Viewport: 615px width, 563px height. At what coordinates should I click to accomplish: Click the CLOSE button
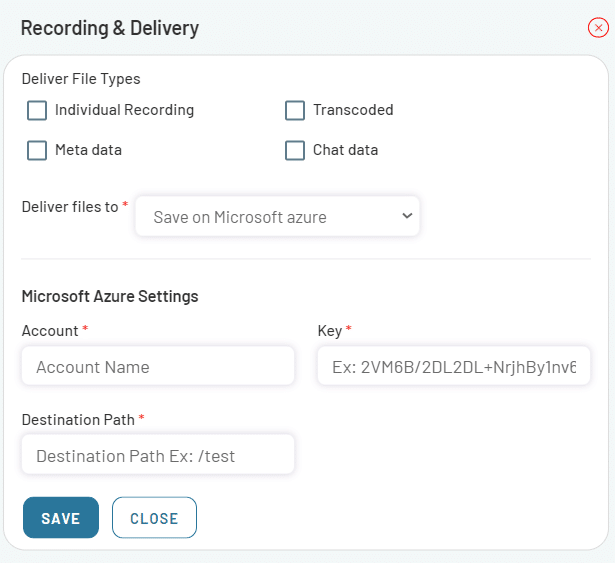154,517
